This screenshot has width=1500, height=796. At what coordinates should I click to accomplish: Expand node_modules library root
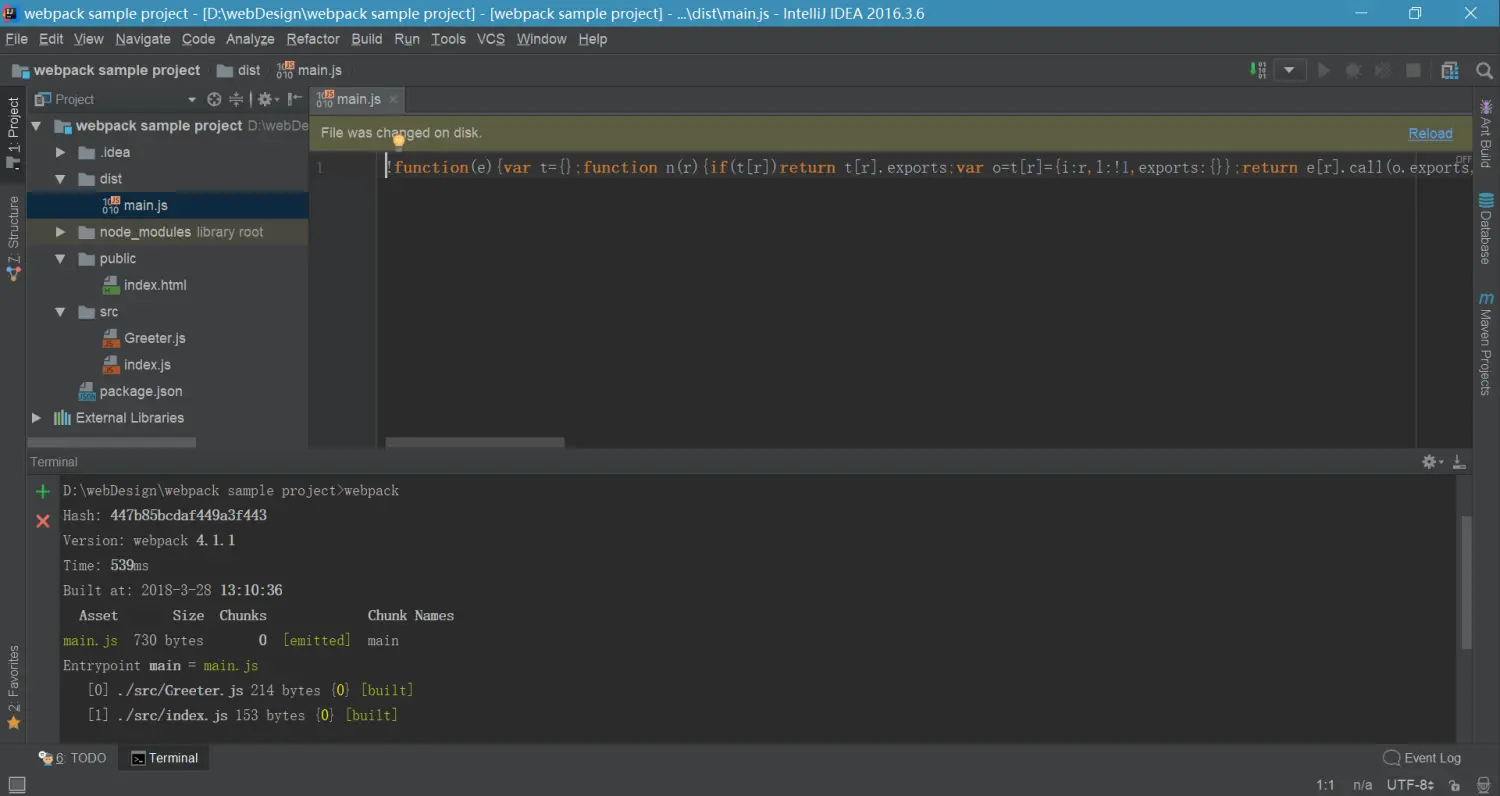pyautogui.click(x=61, y=232)
